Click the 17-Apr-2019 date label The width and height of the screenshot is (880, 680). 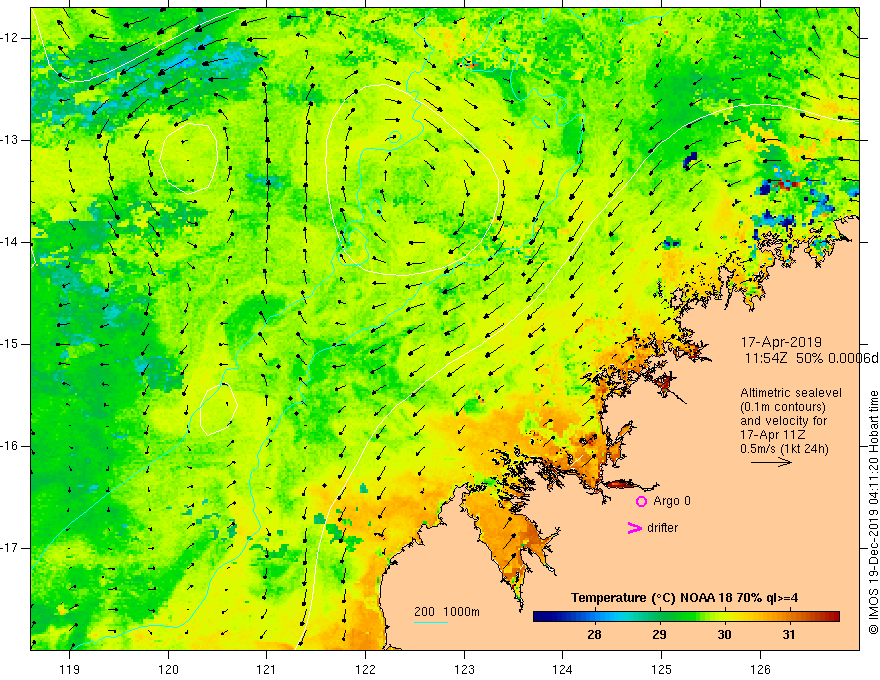(781, 342)
